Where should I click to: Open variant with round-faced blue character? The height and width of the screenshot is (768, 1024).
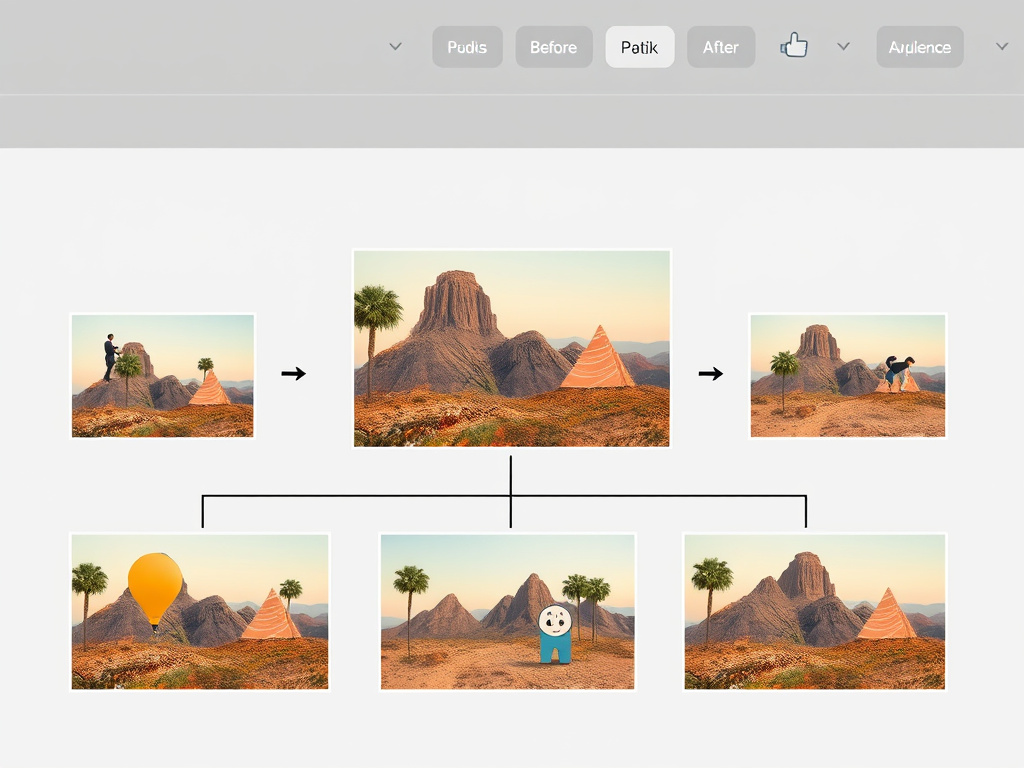click(x=507, y=611)
